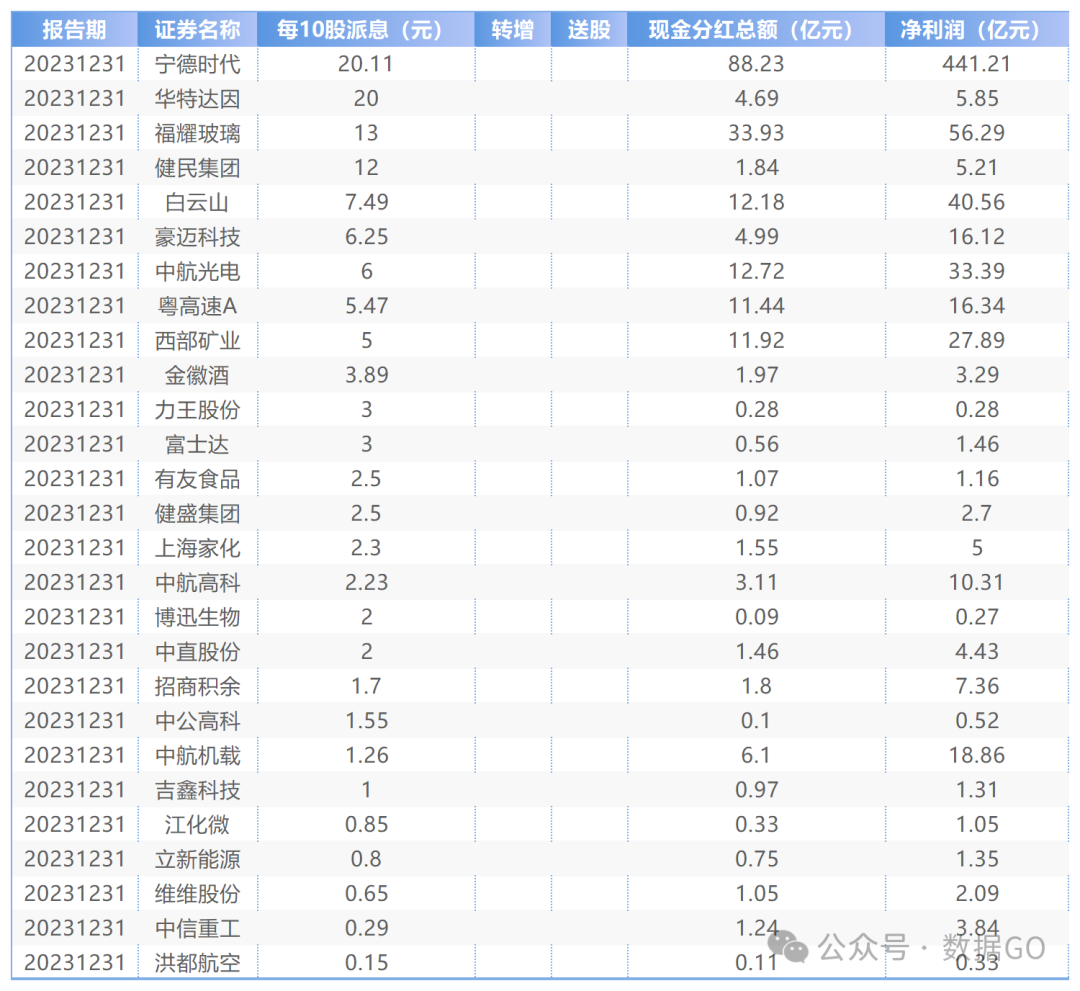Click the cash dividend total 12.72
The height and width of the screenshot is (991, 1080).
(x=756, y=271)
